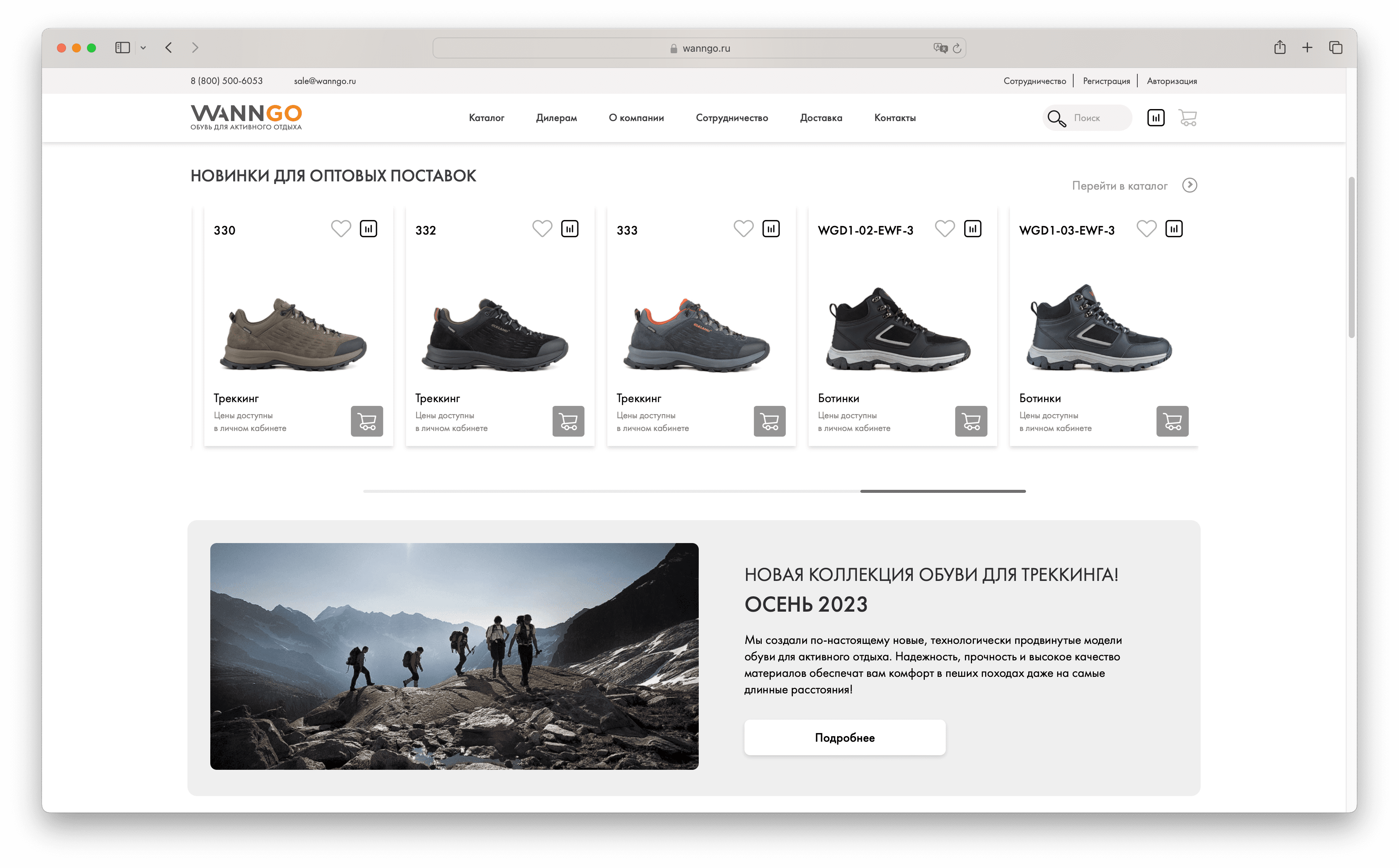1399x868 pixels.
Task: Click the search magnifier icon
Action: [x=1056, y=118]
